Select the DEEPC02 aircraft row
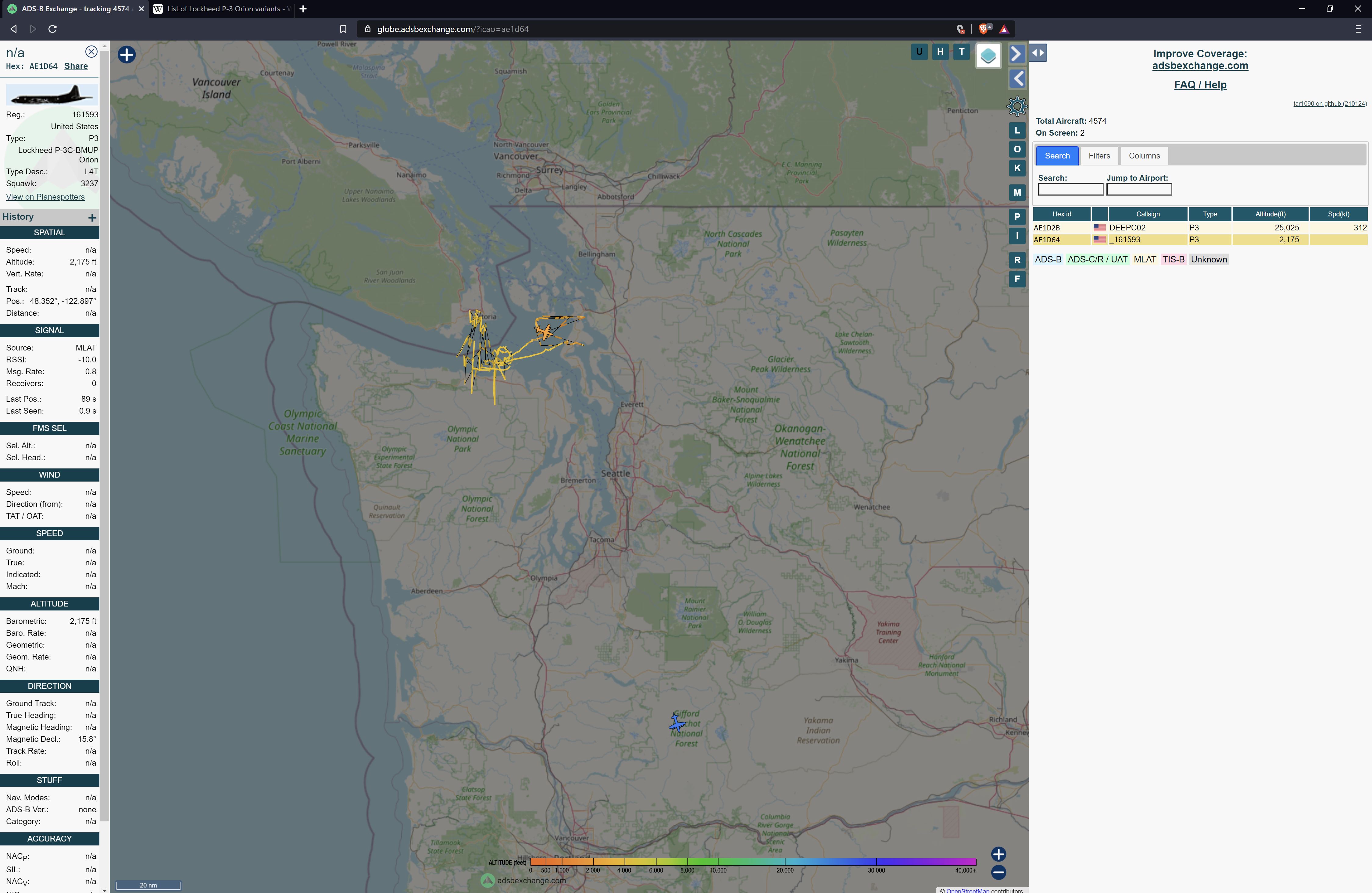Screen dimensions: 1372x893 (x=1200, y=228)
